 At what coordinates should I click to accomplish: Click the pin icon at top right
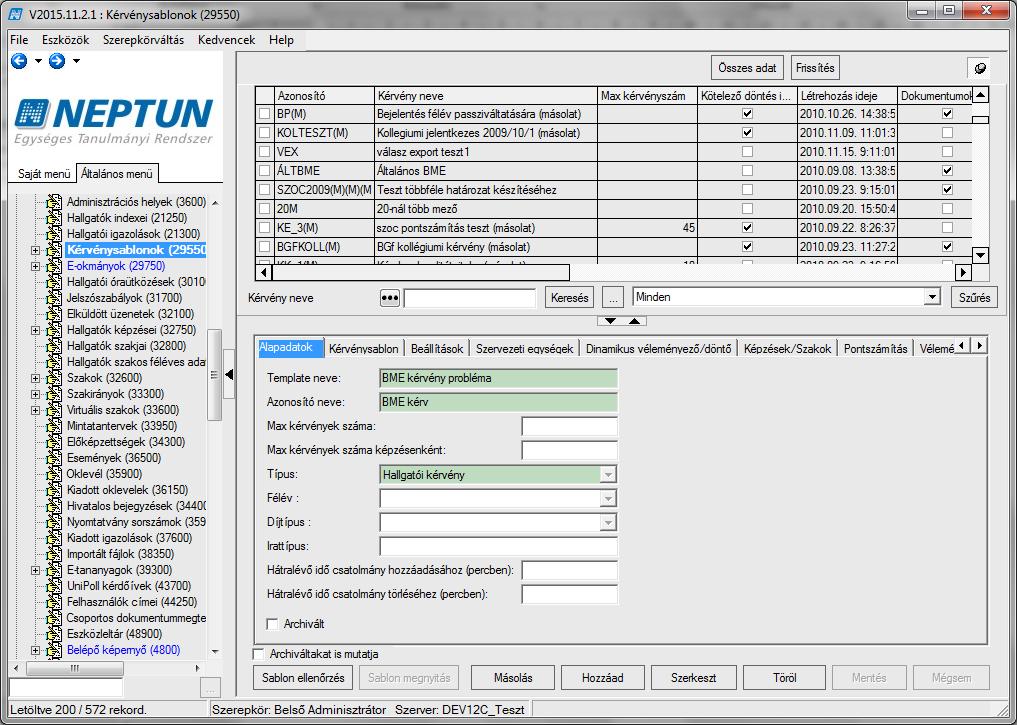pyautogui.click(x=979, y=68)
